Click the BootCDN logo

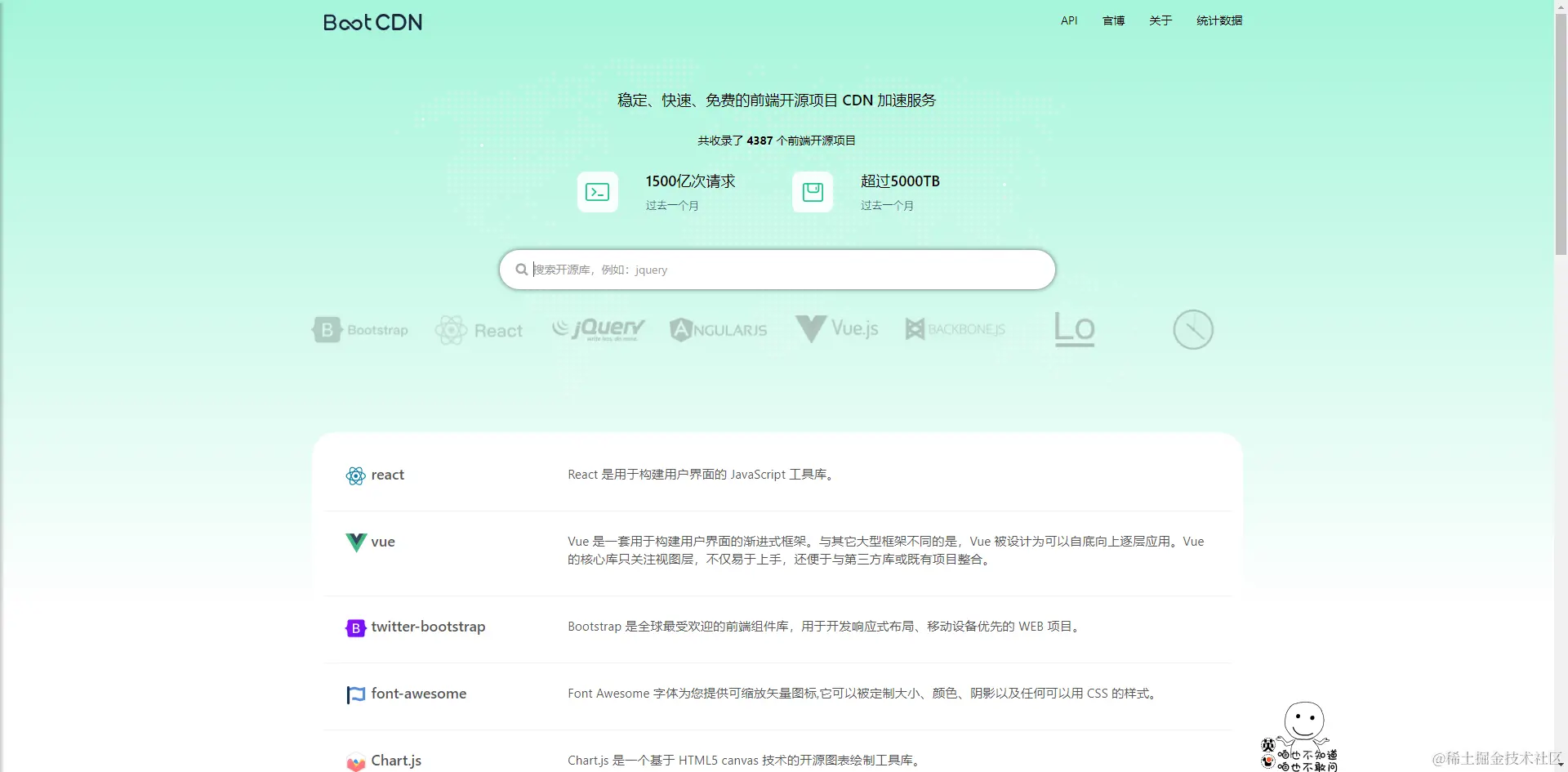372,22
